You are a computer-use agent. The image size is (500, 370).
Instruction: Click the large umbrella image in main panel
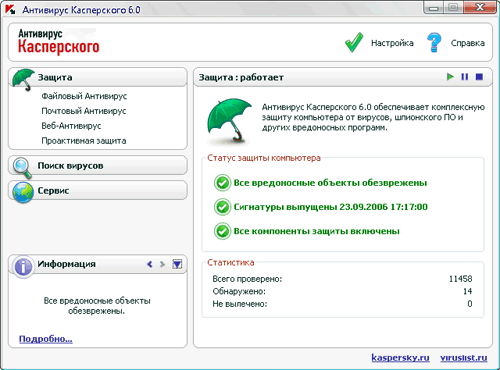coord(230,122)
